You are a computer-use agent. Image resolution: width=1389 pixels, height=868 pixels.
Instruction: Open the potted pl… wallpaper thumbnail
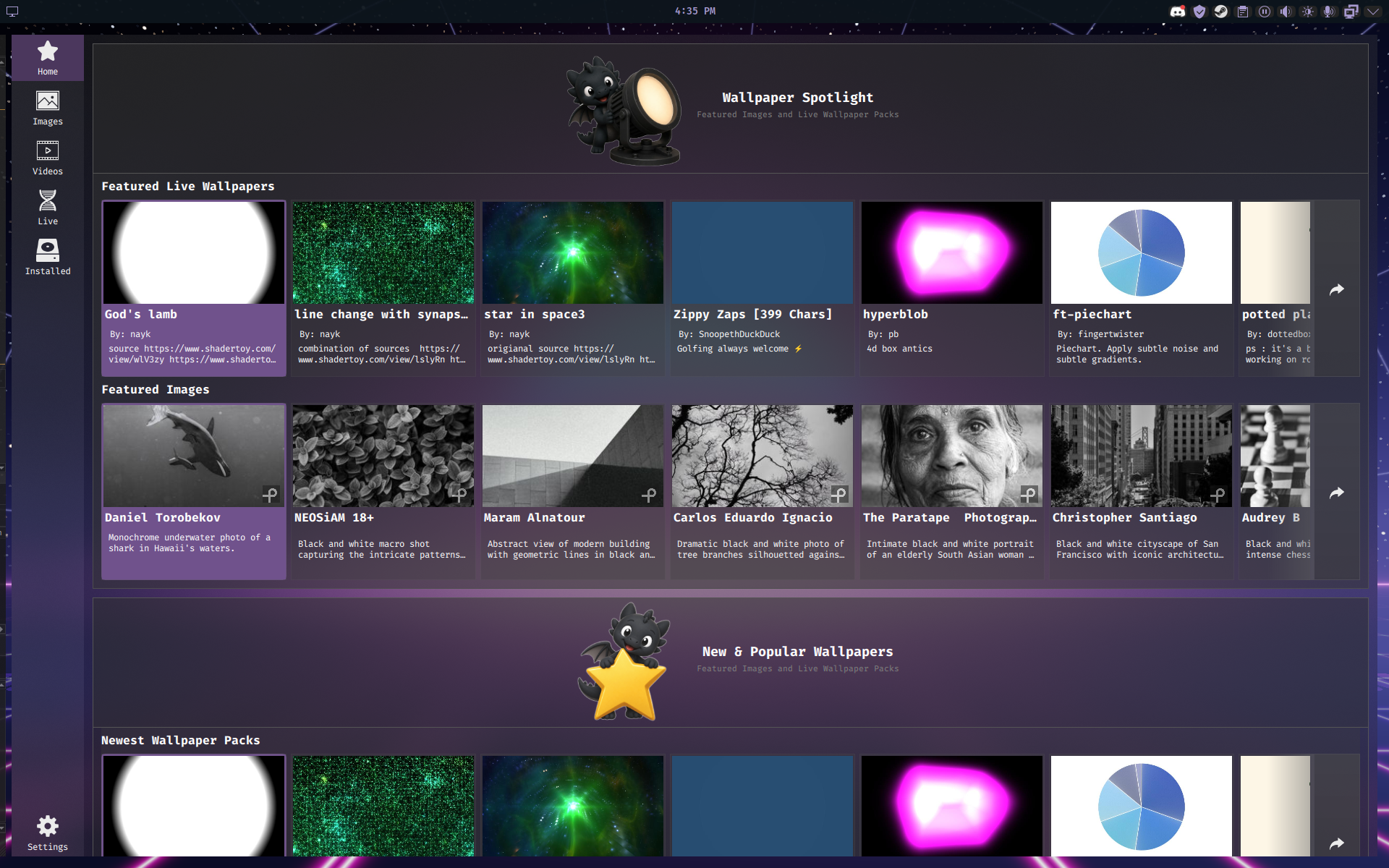pyautogui.click(x=1275, y=252)
